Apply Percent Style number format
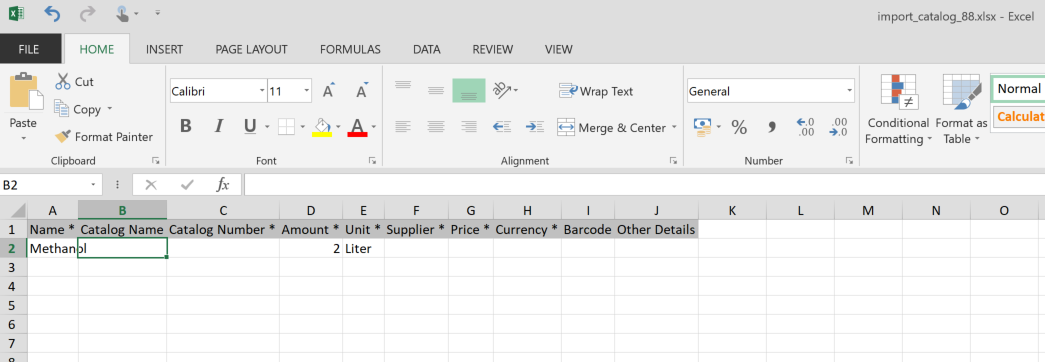Screen dimensions: 1045x362 [x=739, y=127]
